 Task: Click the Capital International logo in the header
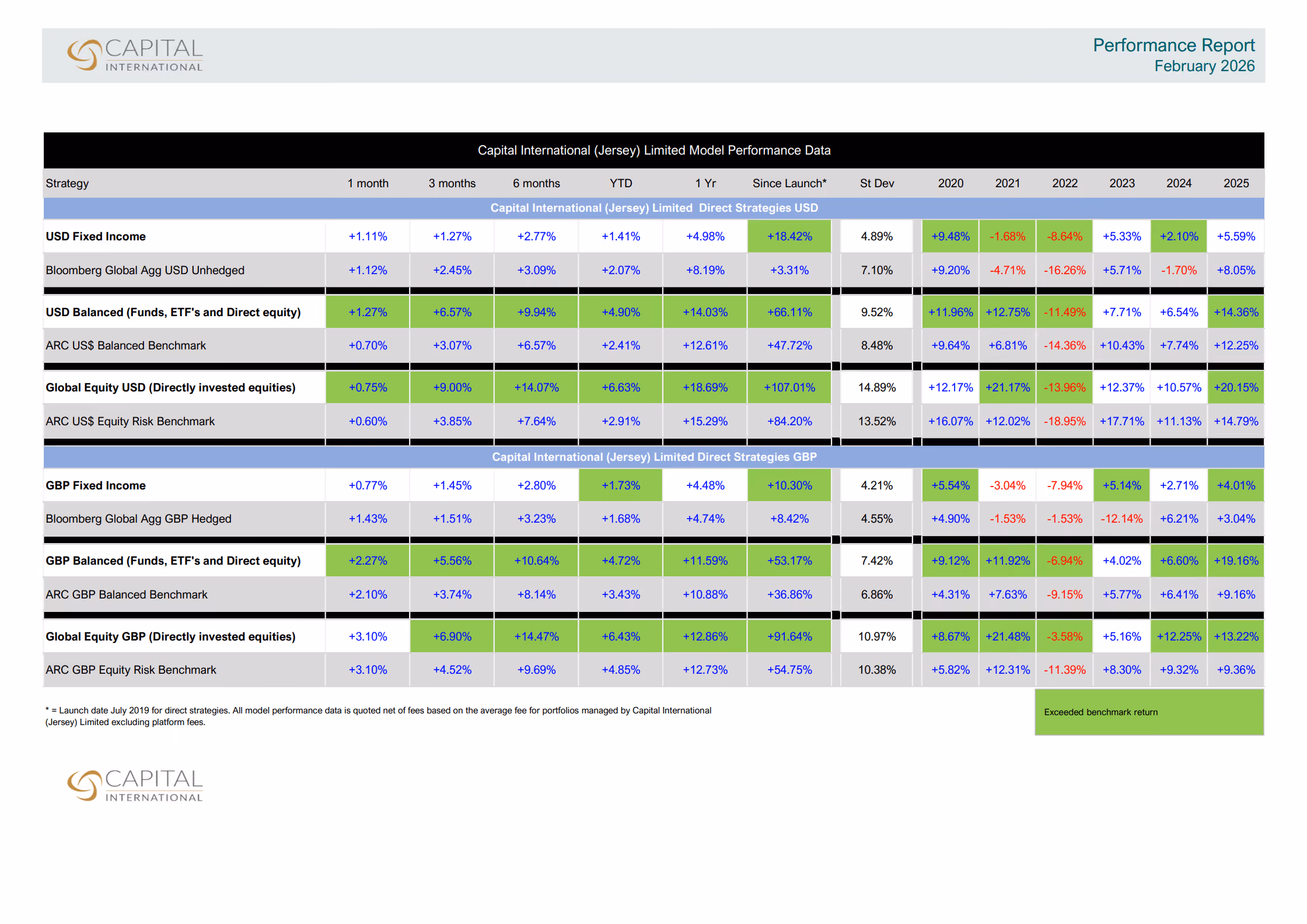(135, 55)
